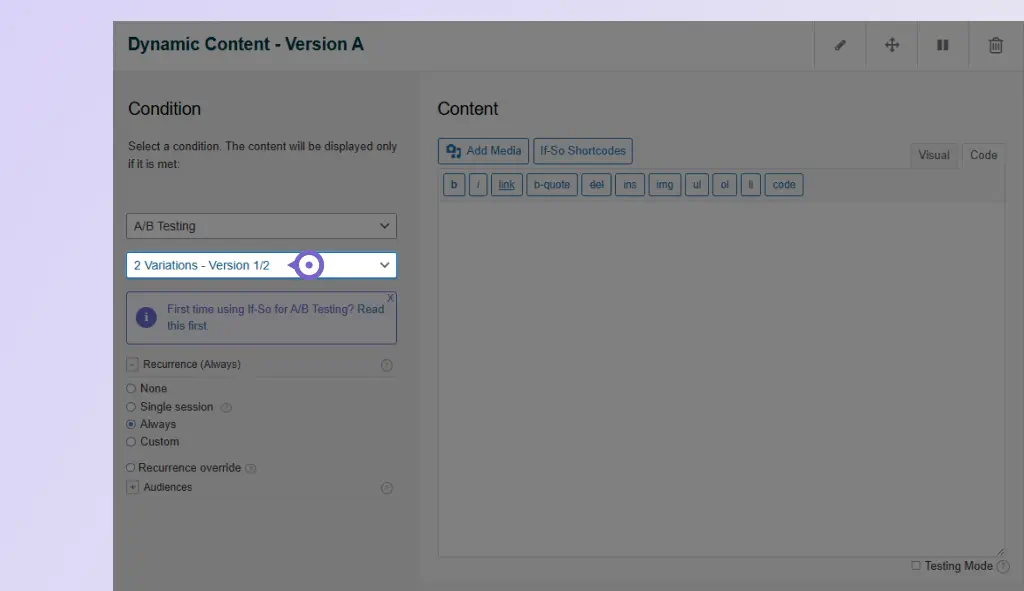Open the A/B Testing condition dropdown
The image size is (1024, 591).
coord(261,226)
